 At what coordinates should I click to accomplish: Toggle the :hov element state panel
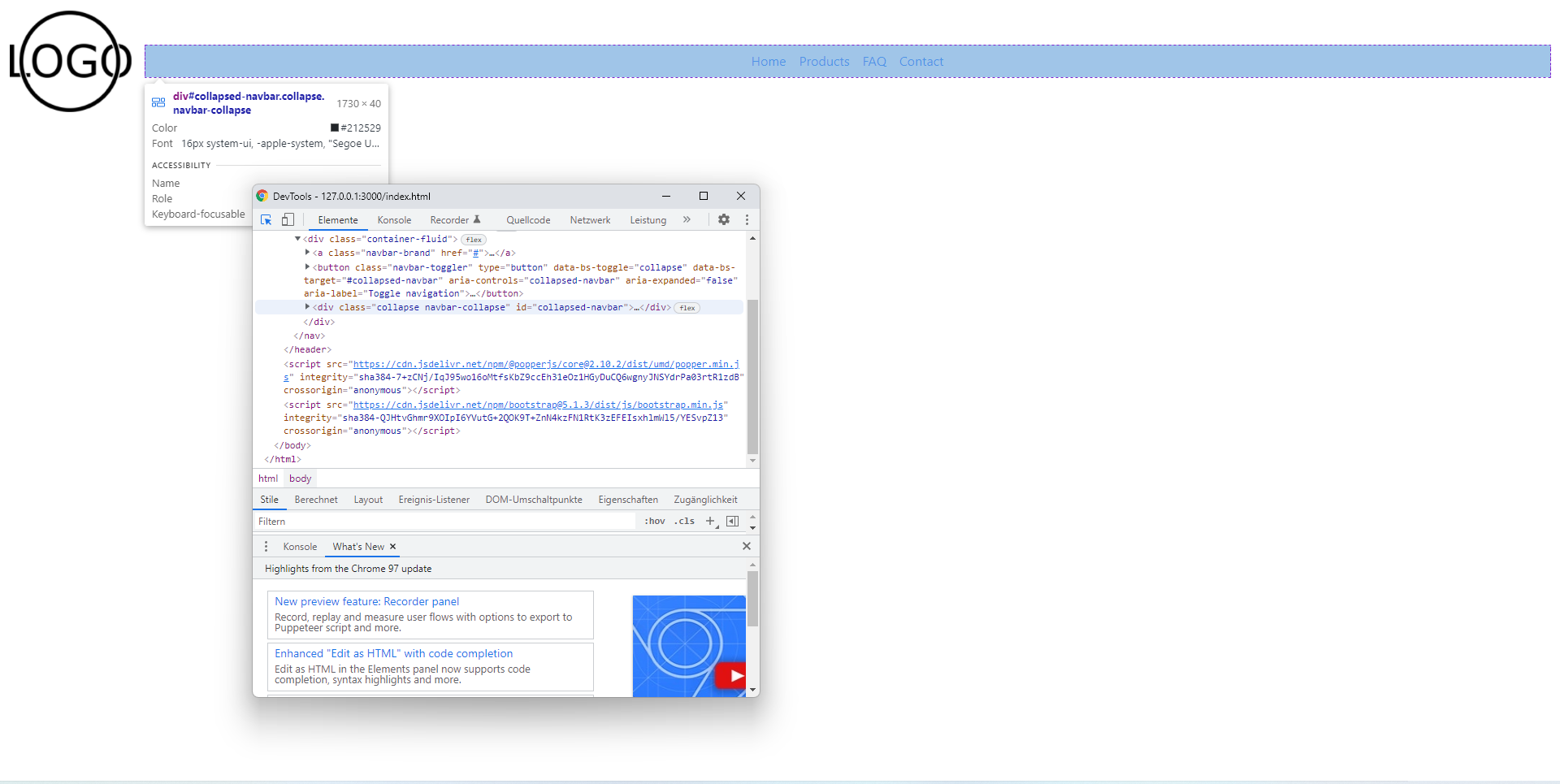[x=655, y=522]
